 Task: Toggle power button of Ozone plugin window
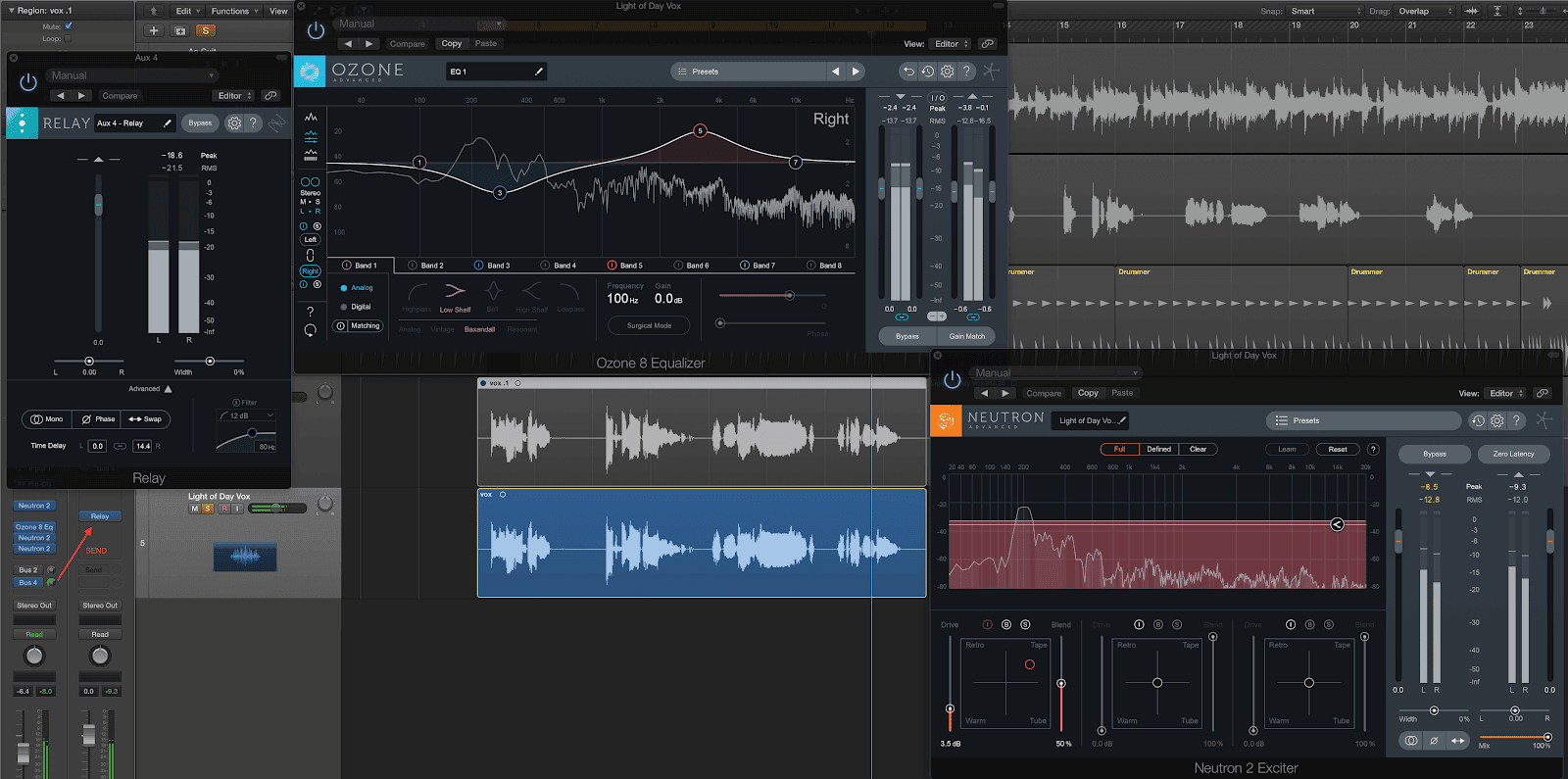coord(316,30)
